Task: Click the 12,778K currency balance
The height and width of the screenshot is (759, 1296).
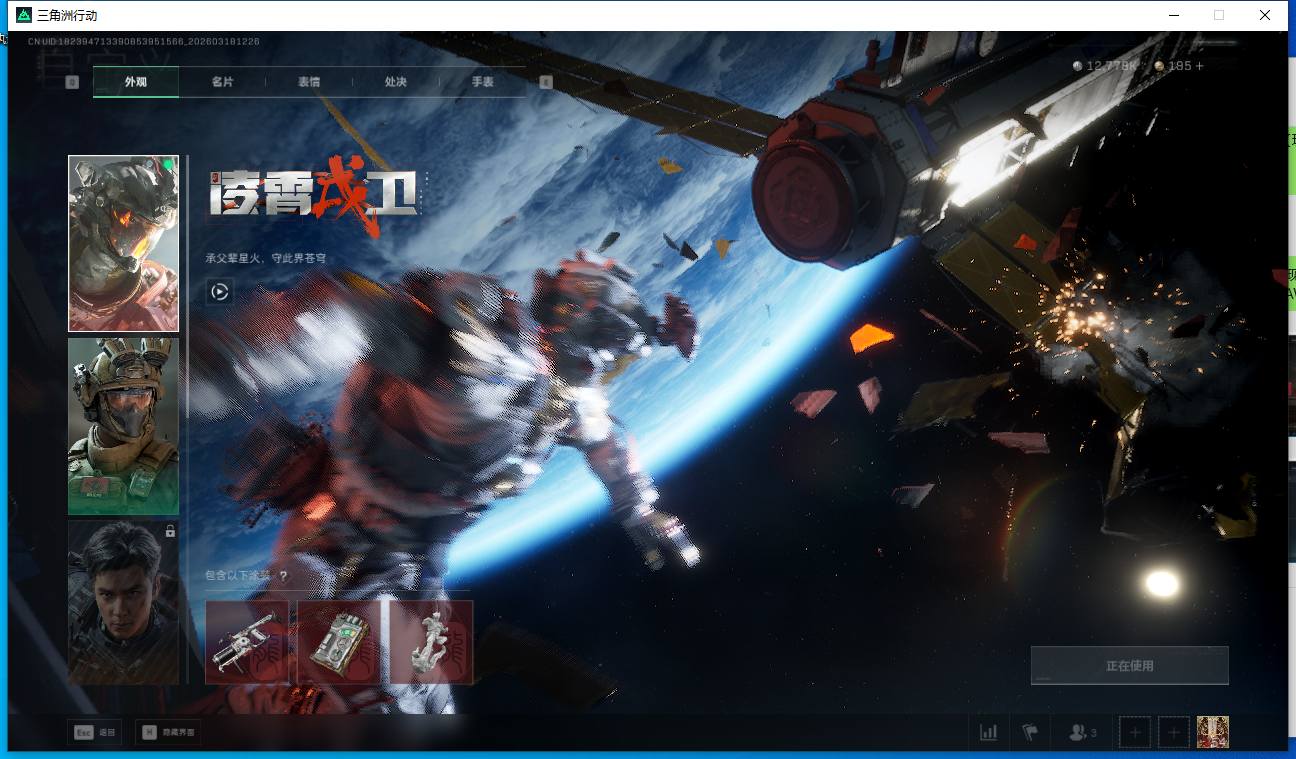Action: coord(1105,66)
